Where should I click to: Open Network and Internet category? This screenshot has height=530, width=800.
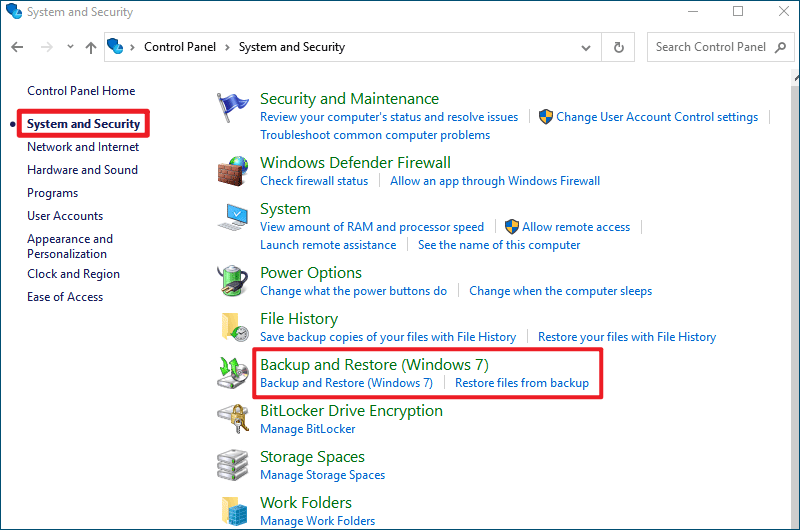click(83, 147)
